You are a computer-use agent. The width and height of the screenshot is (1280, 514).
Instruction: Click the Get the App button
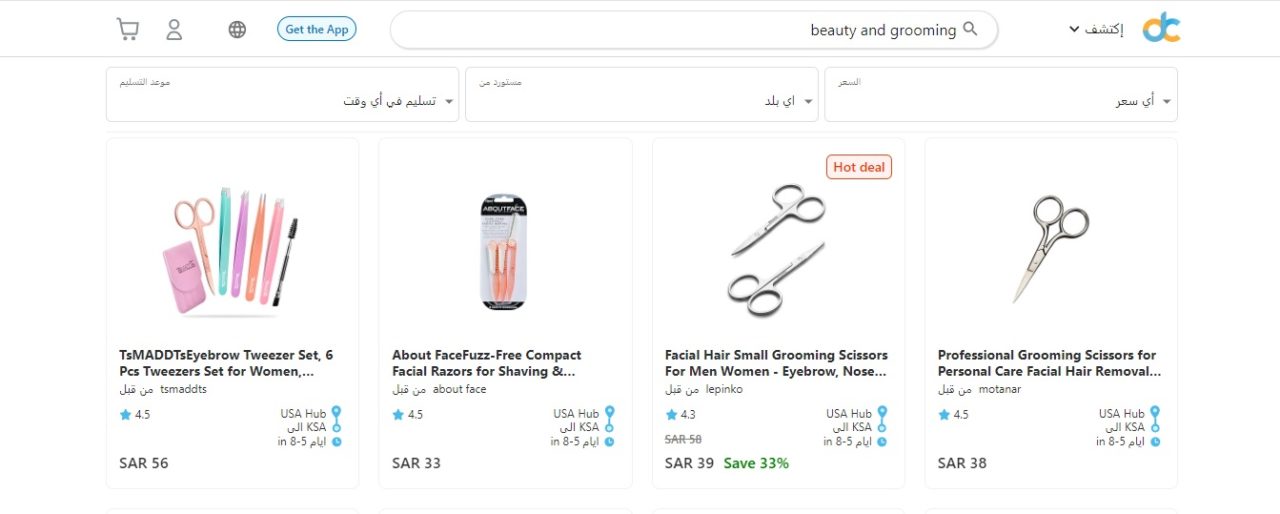[x=316, y=29]
